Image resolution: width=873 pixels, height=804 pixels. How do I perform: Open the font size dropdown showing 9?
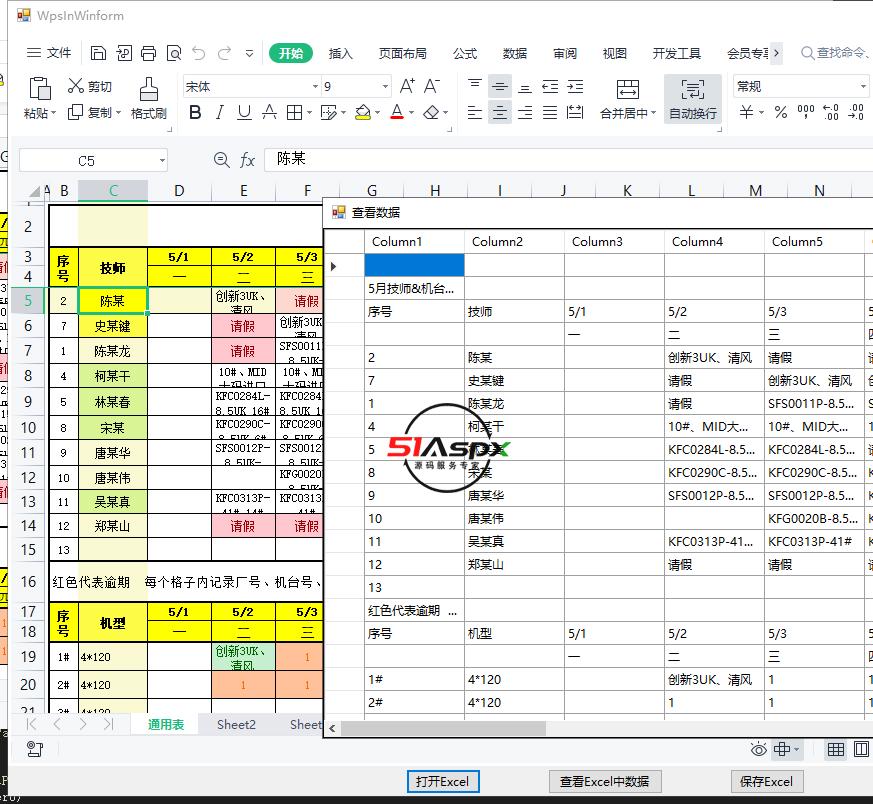(x=385, y=86)
